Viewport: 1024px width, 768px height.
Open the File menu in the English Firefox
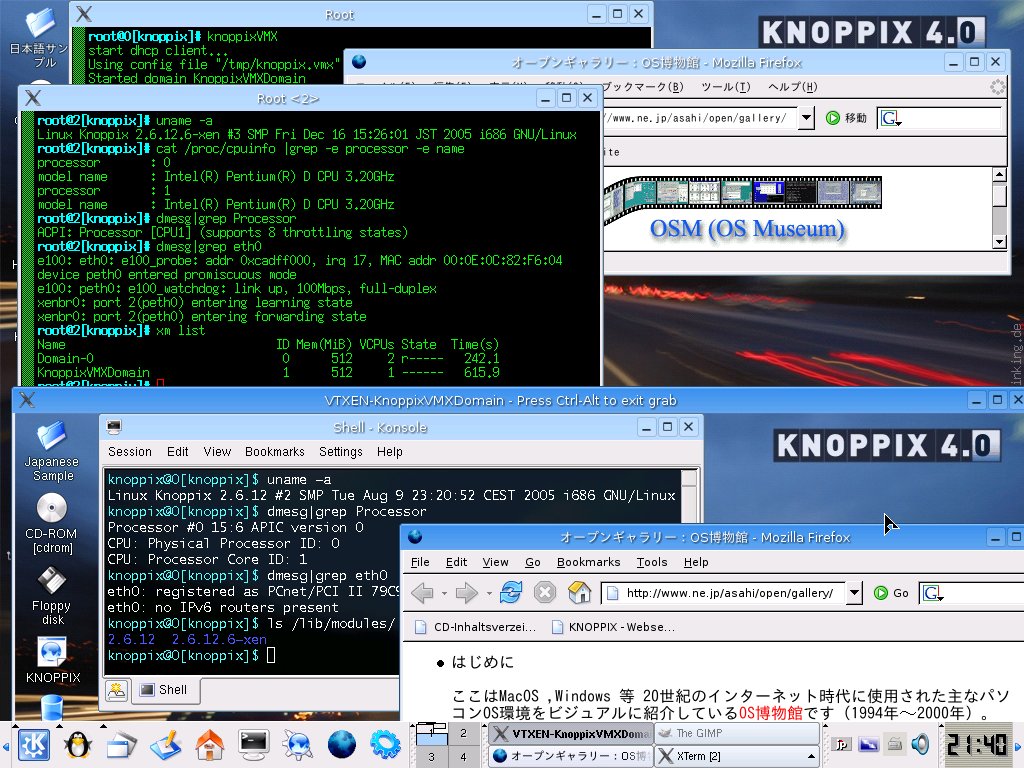click(x=420, y=562)
